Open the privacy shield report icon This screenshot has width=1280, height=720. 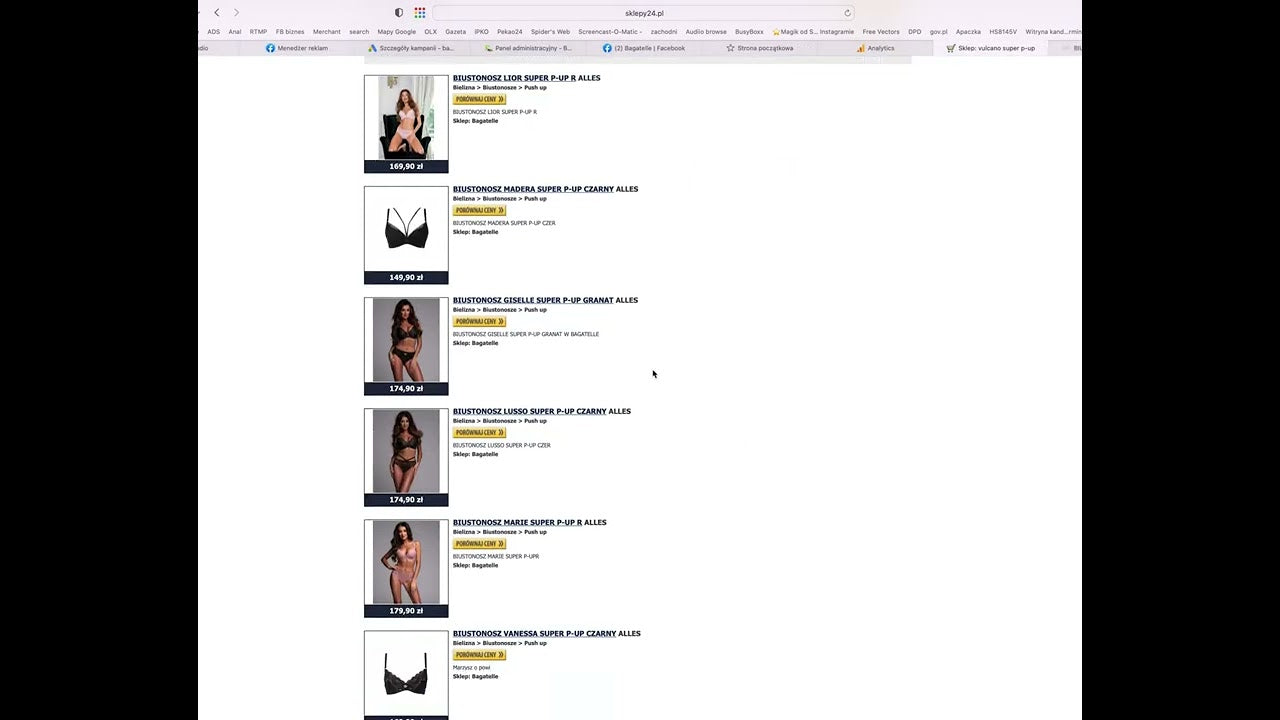click(399, 13)
